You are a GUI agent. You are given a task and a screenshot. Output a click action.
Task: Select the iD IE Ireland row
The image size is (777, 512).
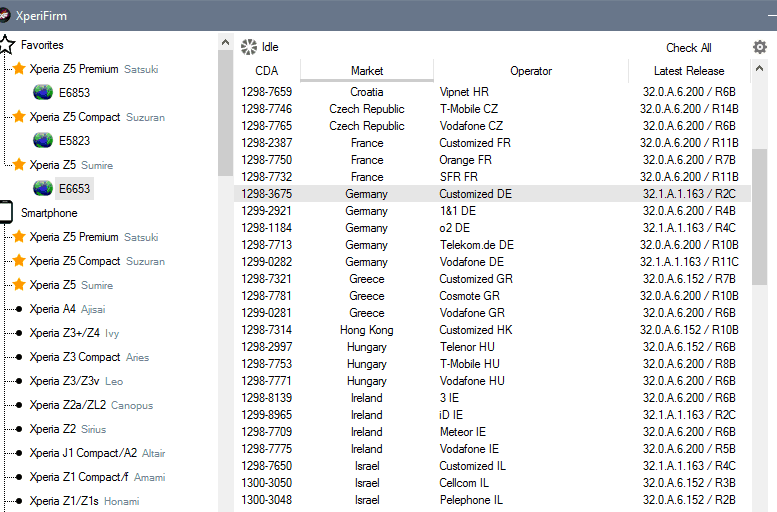tap(492, 415)
